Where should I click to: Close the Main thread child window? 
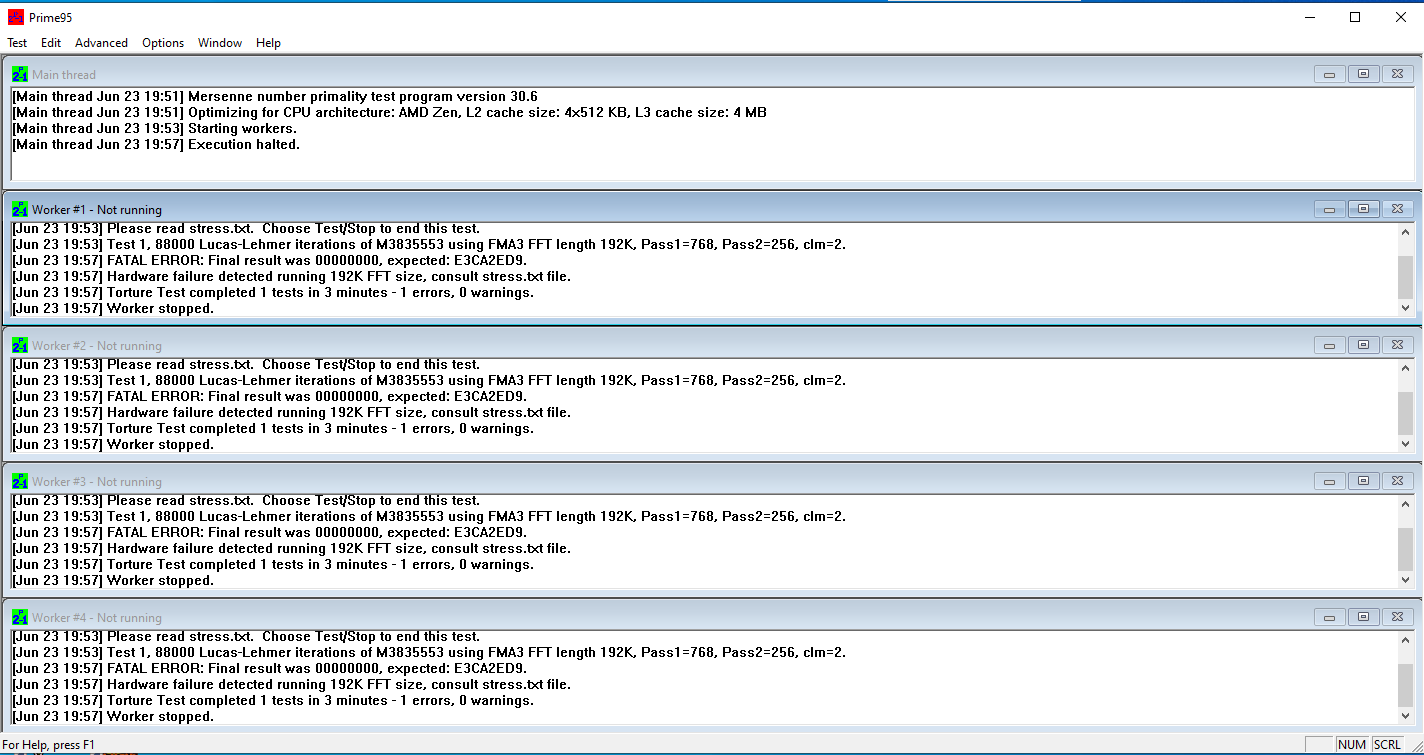[1397, 74]
